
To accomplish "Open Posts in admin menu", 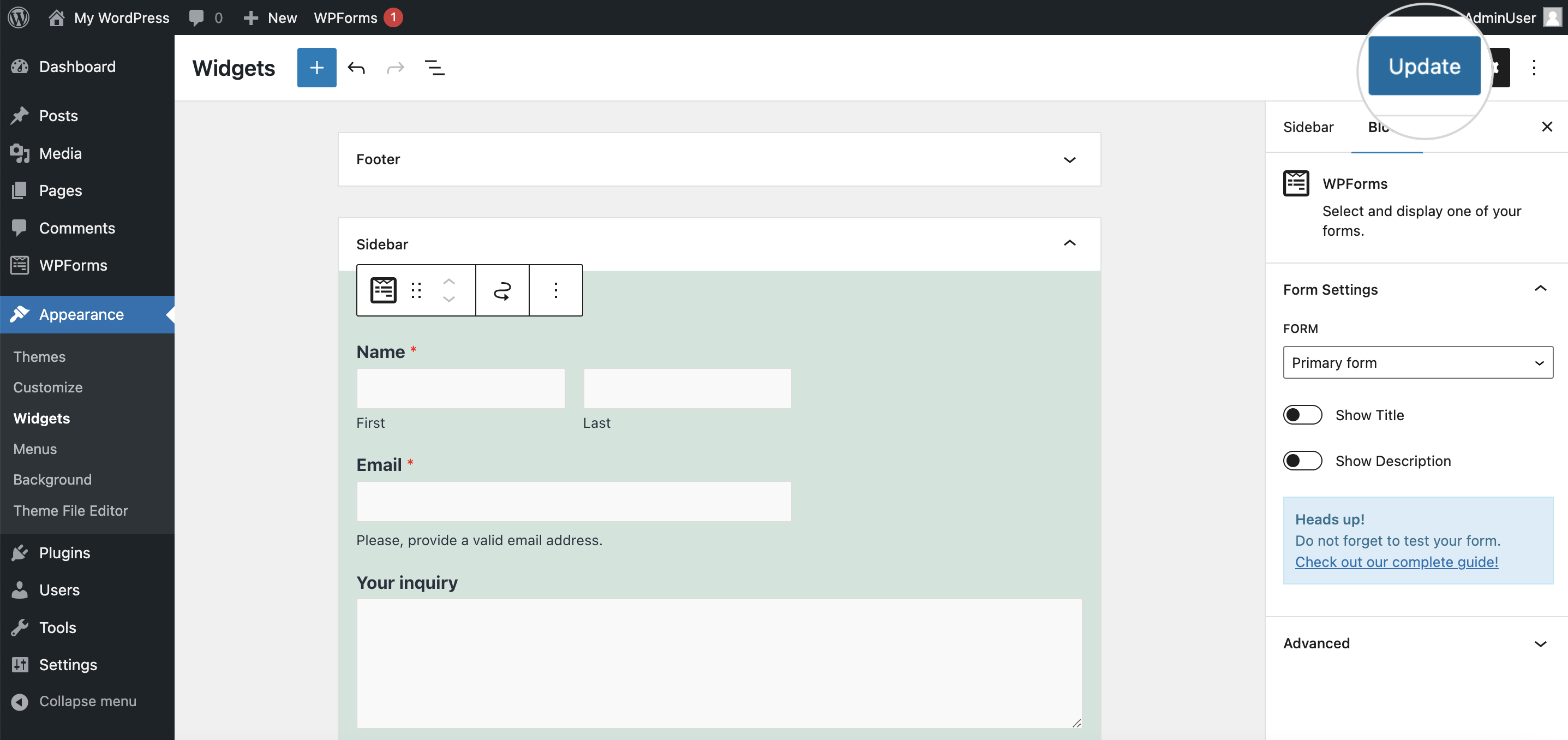I will coord(87,116).
